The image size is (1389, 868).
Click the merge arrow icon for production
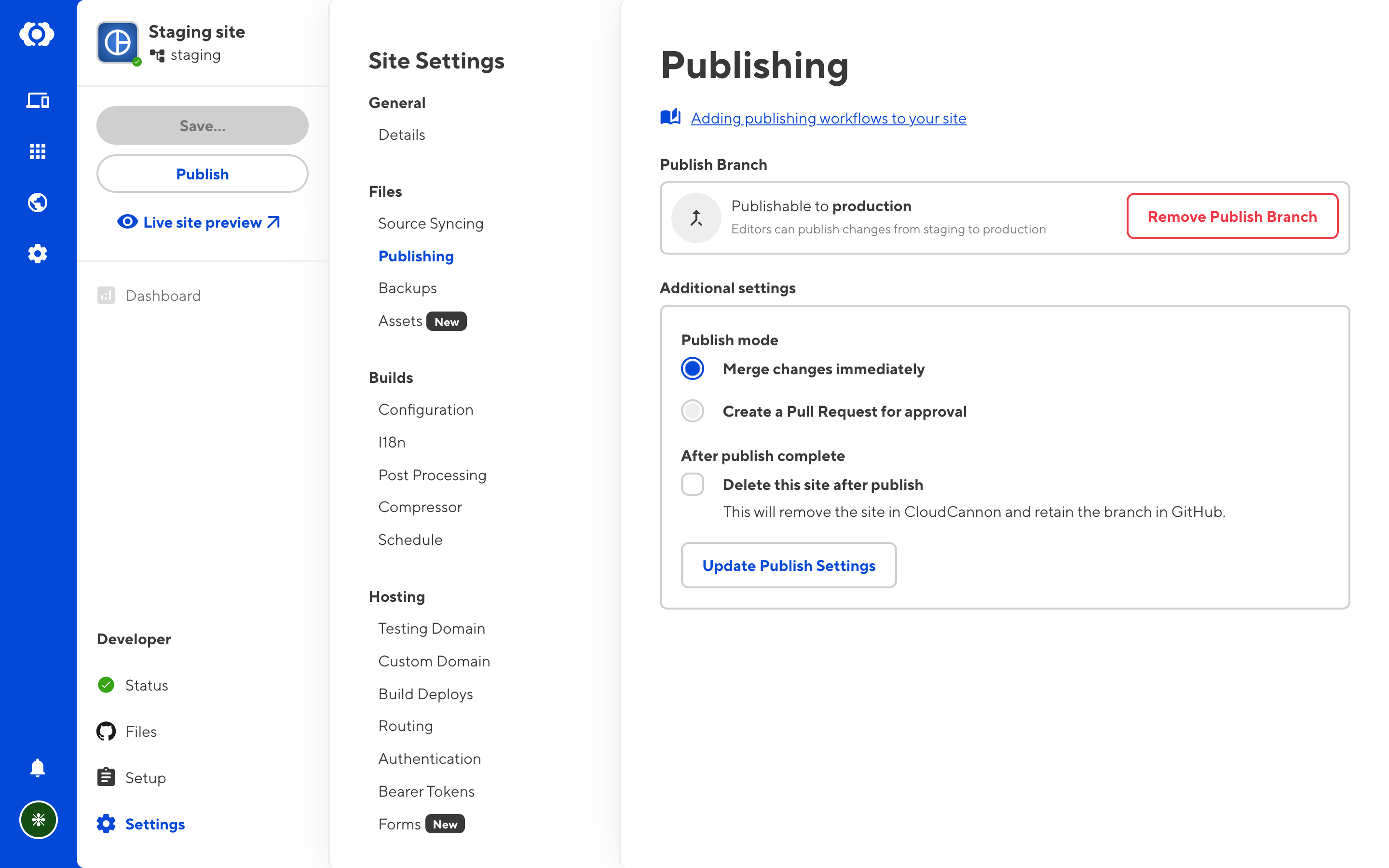695,217
